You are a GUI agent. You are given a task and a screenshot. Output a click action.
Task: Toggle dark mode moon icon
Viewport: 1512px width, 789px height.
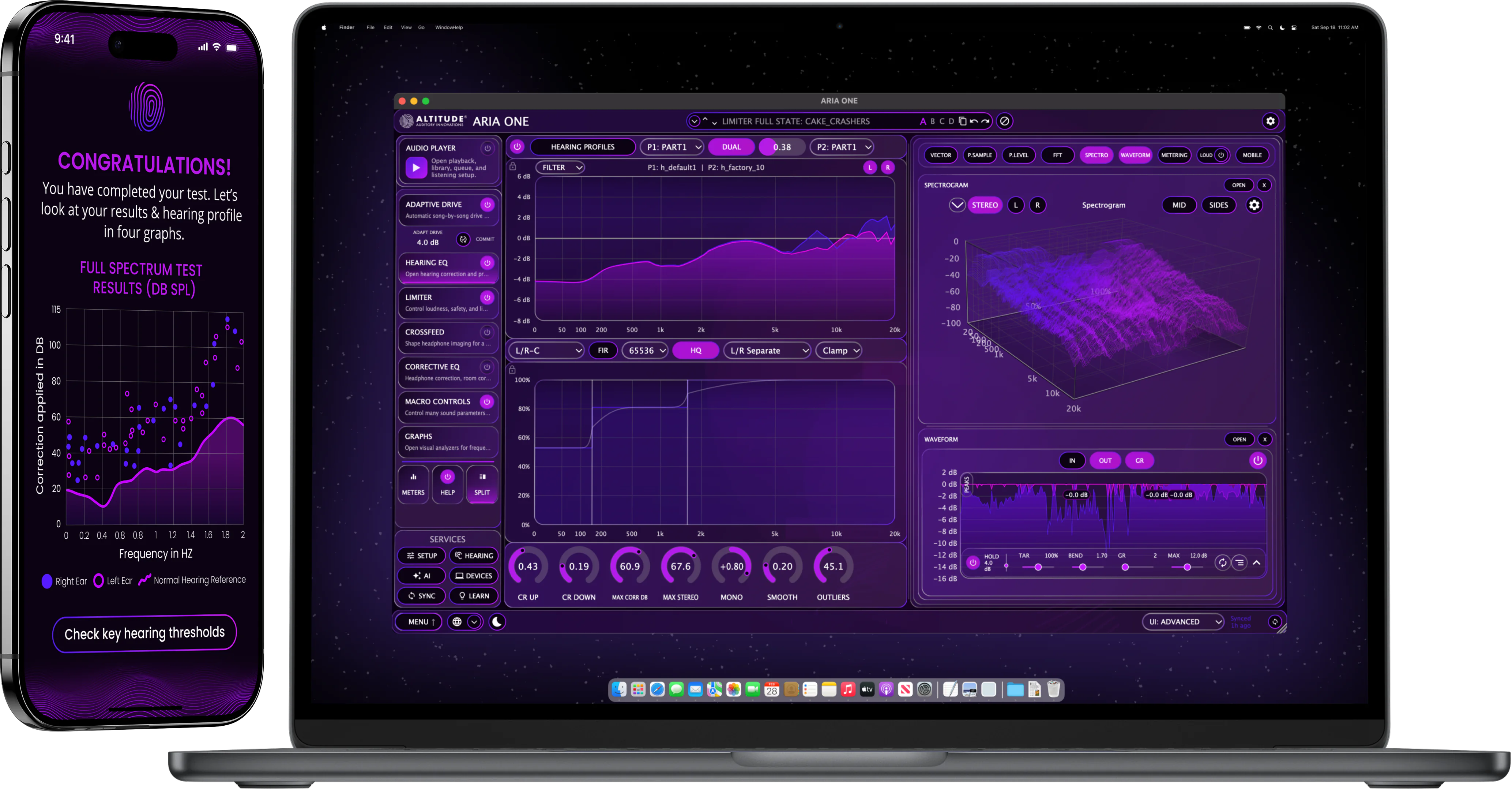tap(497, 621)
